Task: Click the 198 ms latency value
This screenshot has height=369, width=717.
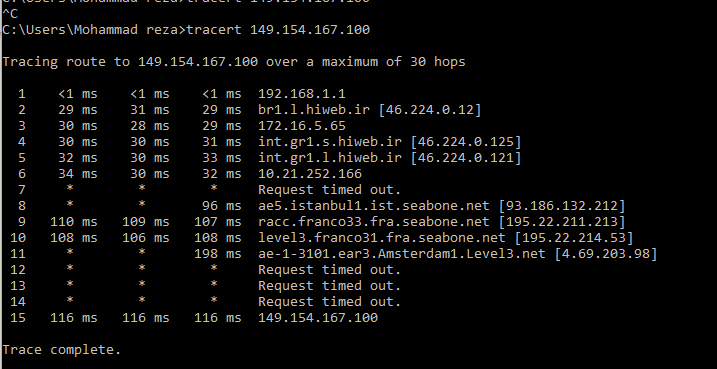Action: (x=218, y=254)
